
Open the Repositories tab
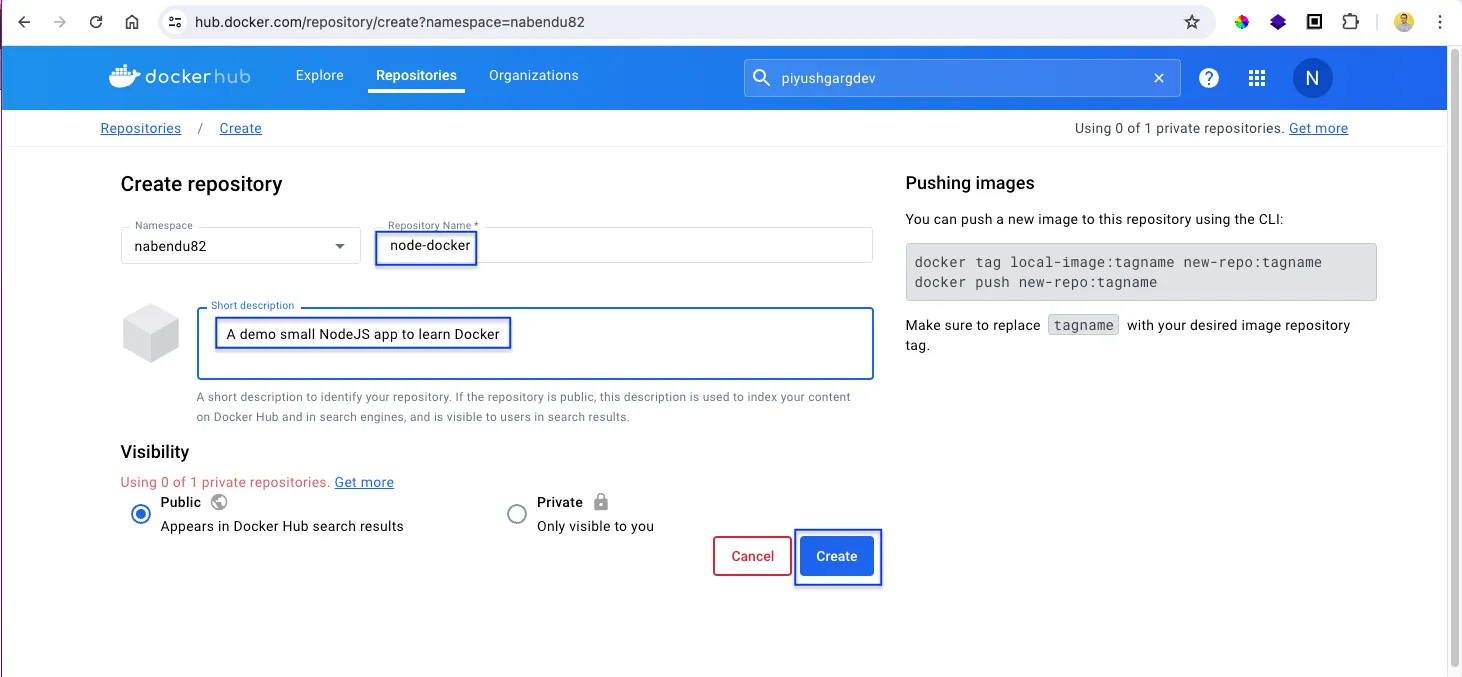[x=416, y=76]
